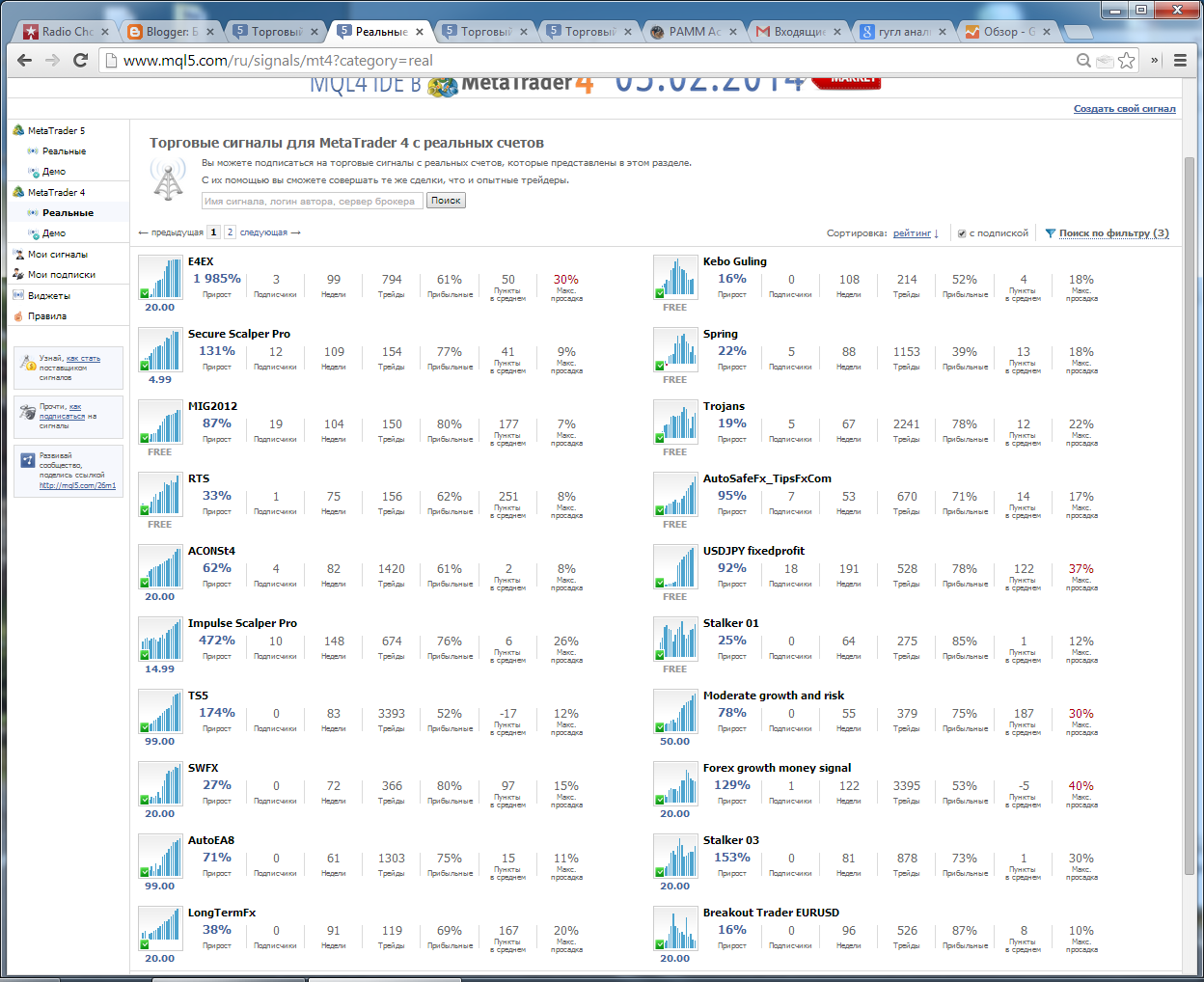1204x982 pixels.
Task: Click the new tab button
Action: [x=1077, y=32]
